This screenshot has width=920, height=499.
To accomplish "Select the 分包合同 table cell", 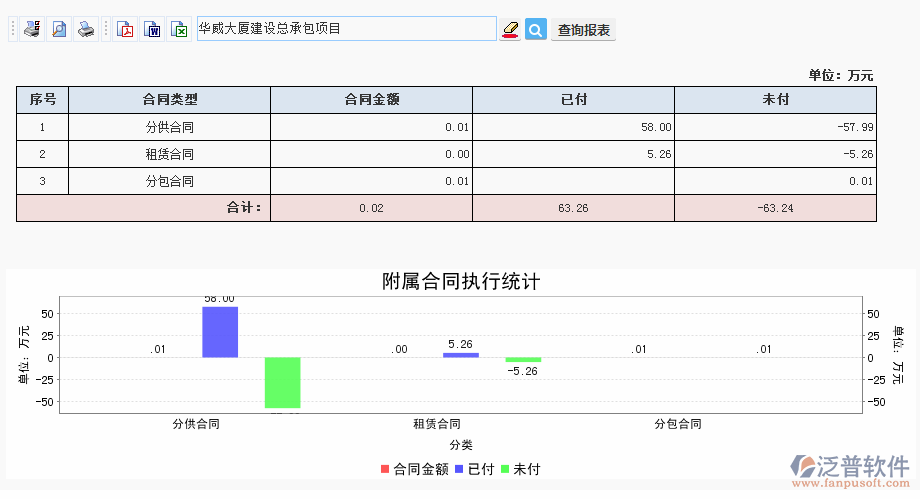I will (x=170, y=181).
